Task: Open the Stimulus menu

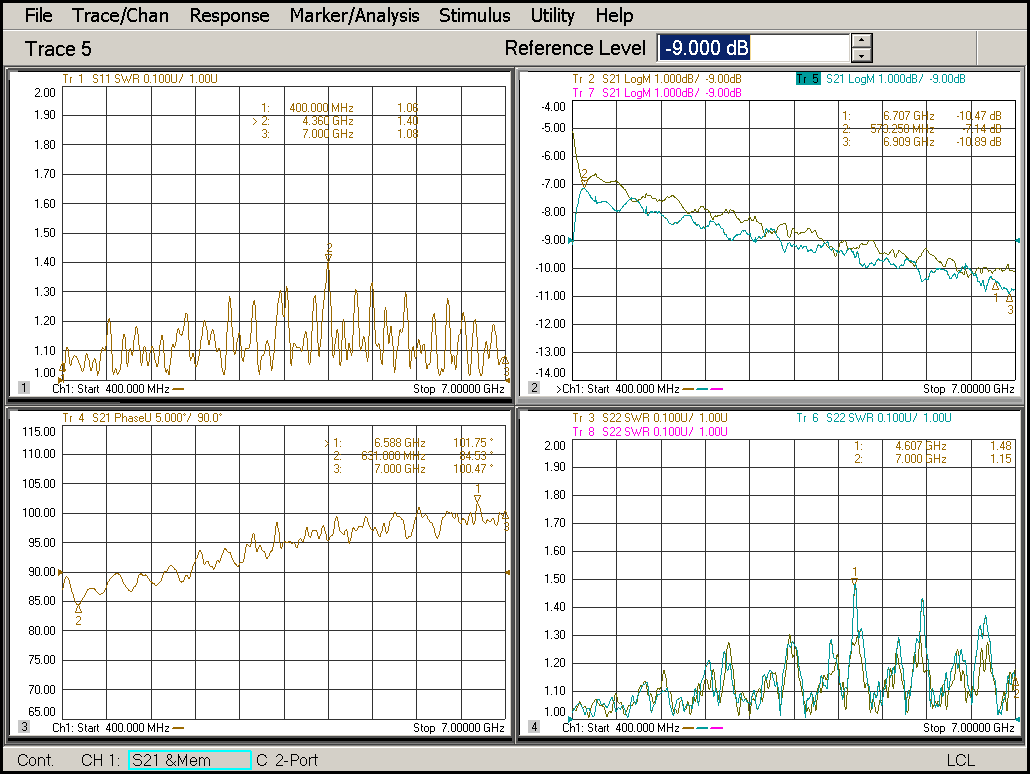Action: pyautogui.click(x=474, y=15)
